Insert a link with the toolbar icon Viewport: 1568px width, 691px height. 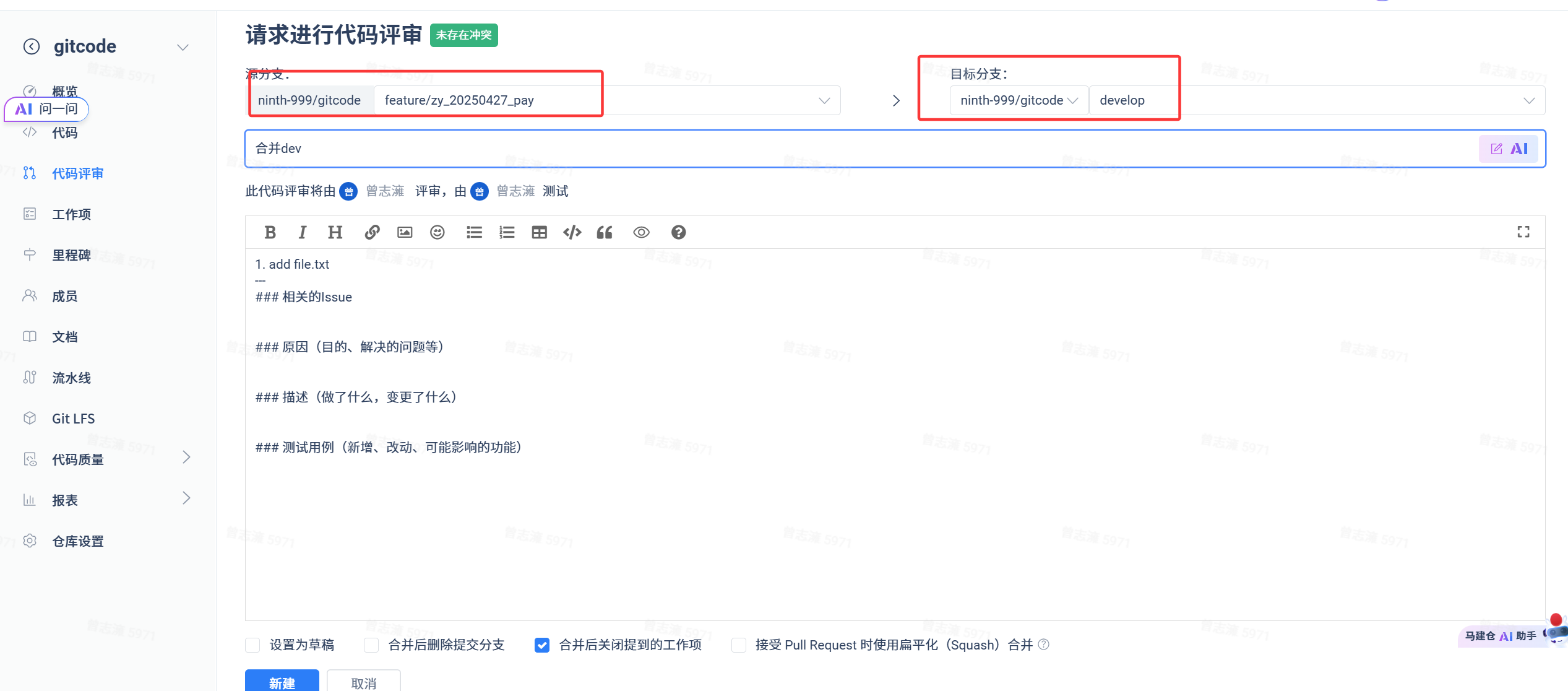372,232
